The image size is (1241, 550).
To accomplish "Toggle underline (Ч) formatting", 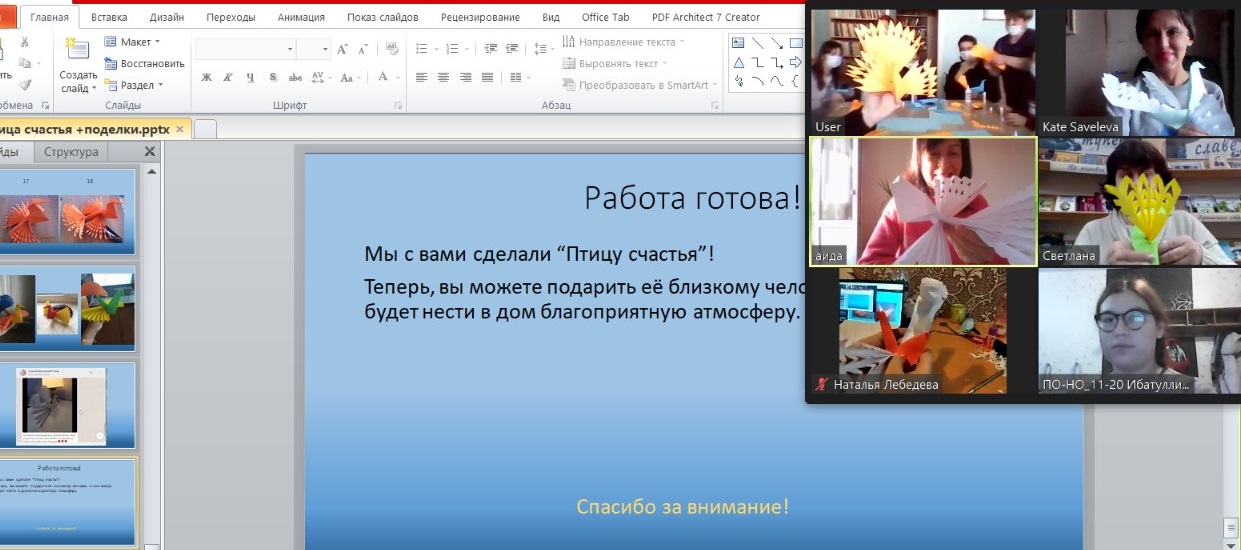I will pos(249,78).
